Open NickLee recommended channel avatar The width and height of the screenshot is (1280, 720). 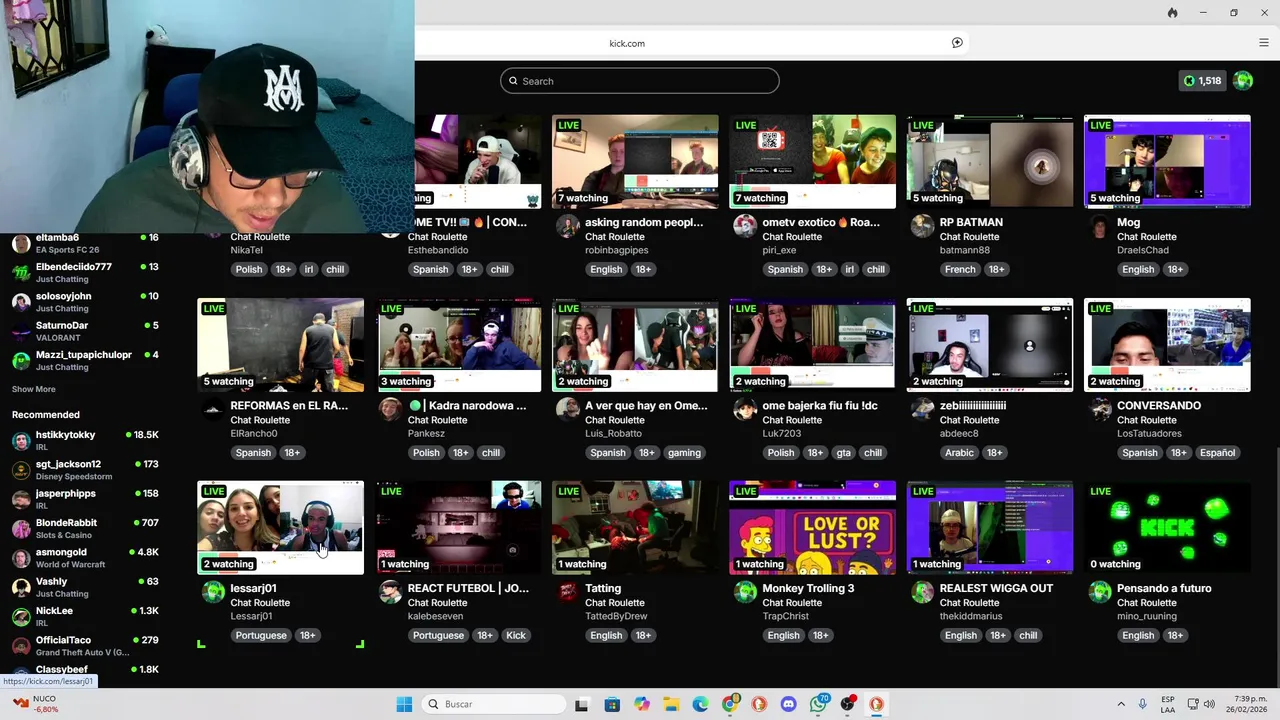click(x=21, y=617)
